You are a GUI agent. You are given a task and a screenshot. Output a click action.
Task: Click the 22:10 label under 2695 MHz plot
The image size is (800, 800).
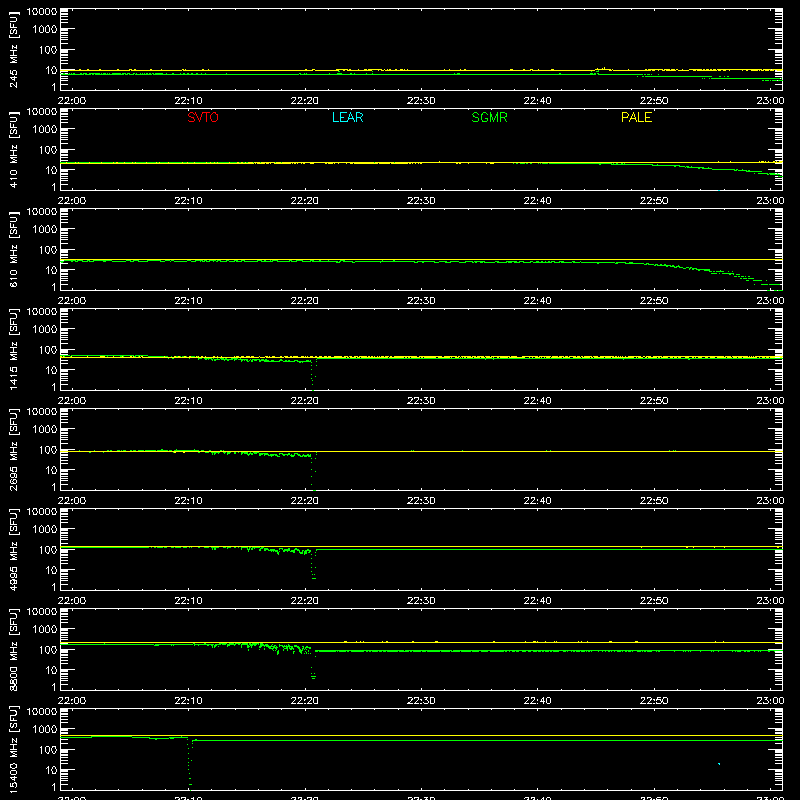tap(188, 501)
